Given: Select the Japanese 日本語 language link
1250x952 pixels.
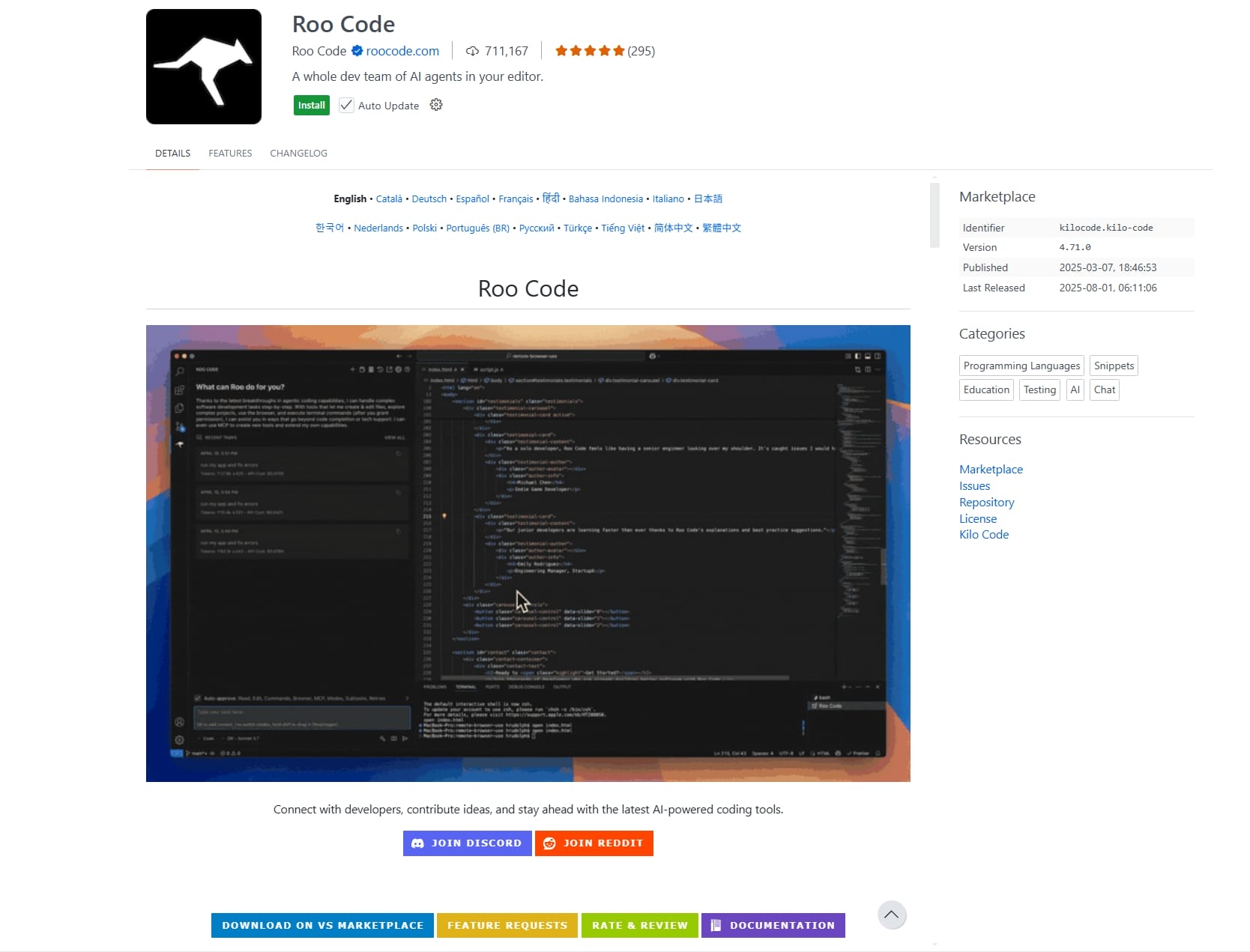Looking at the screenshot, I should 708,199.
